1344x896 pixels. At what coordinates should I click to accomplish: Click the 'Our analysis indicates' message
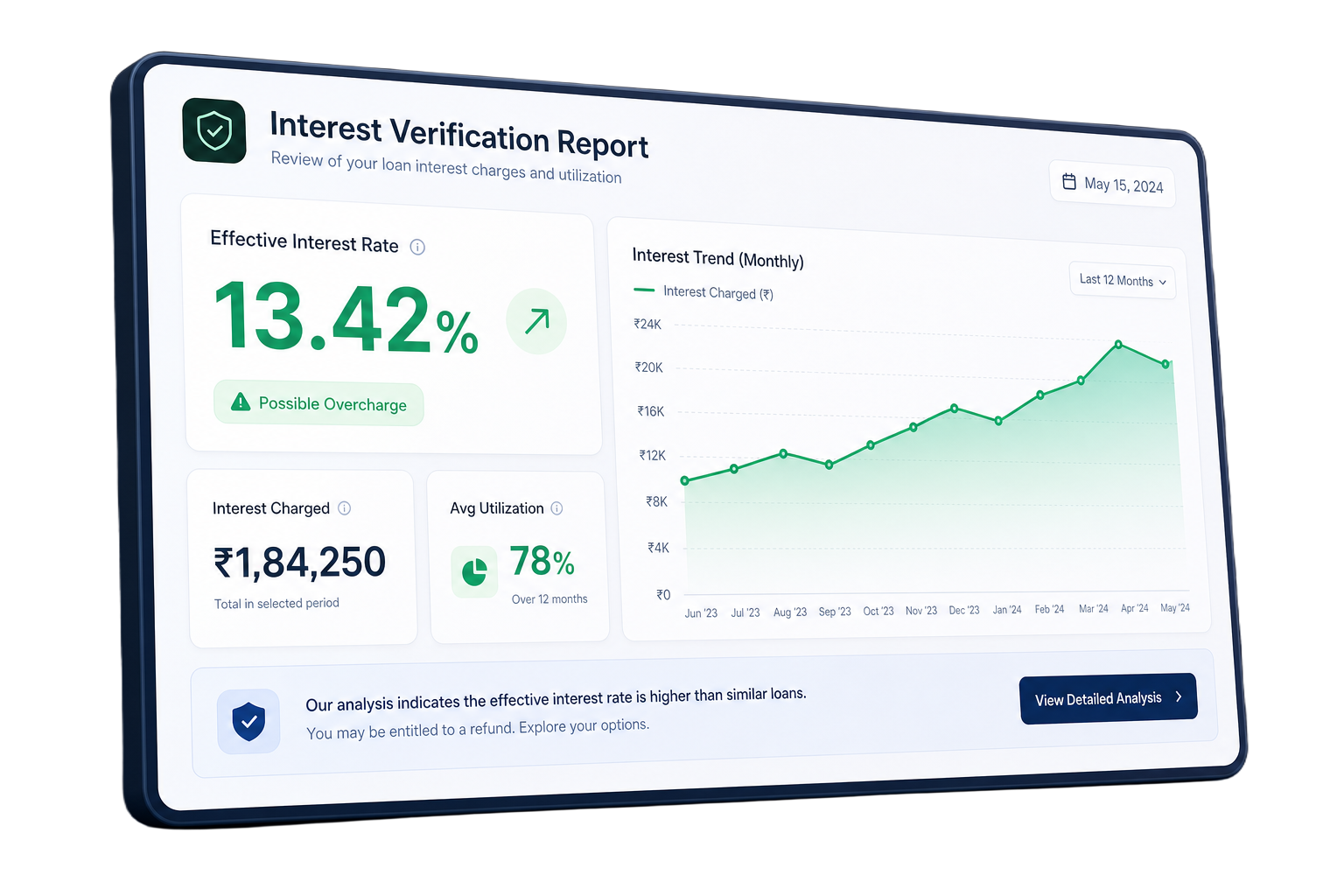tap(556, 699)
